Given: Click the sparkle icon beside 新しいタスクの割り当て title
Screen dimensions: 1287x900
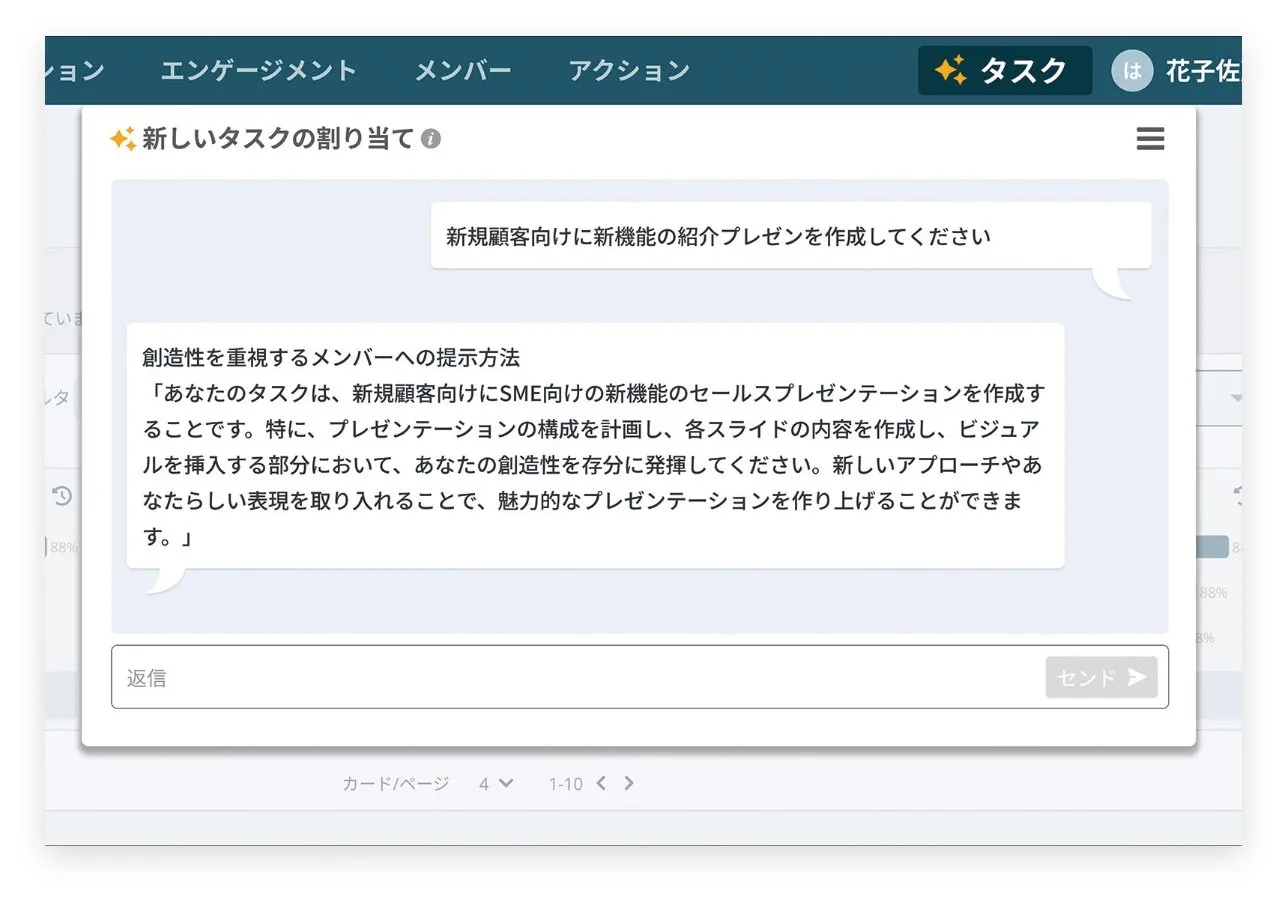Looking at the screenshot, I should coord(122,139).
